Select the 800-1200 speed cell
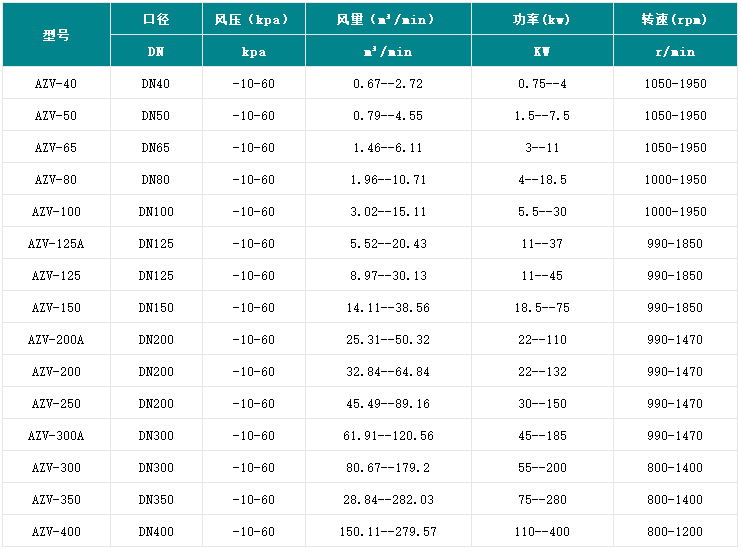This screenshot has width=741, height=551. tap(675, 532)
